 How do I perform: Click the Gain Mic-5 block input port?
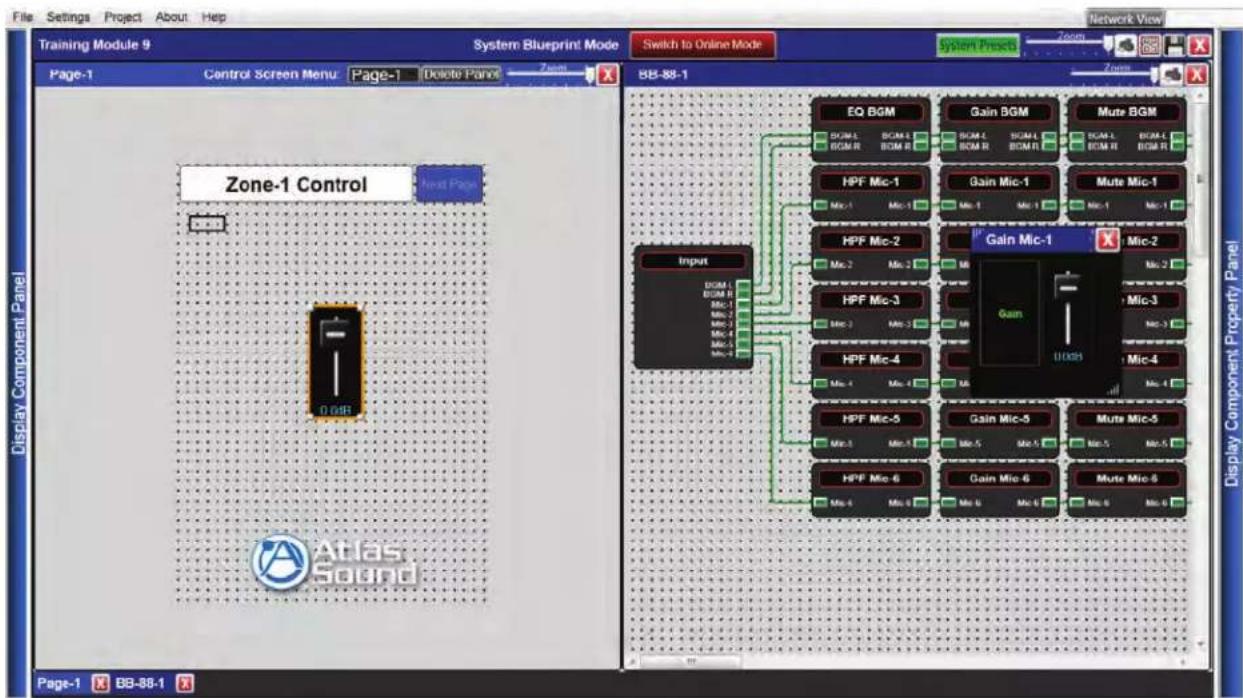tap(946, 441)
